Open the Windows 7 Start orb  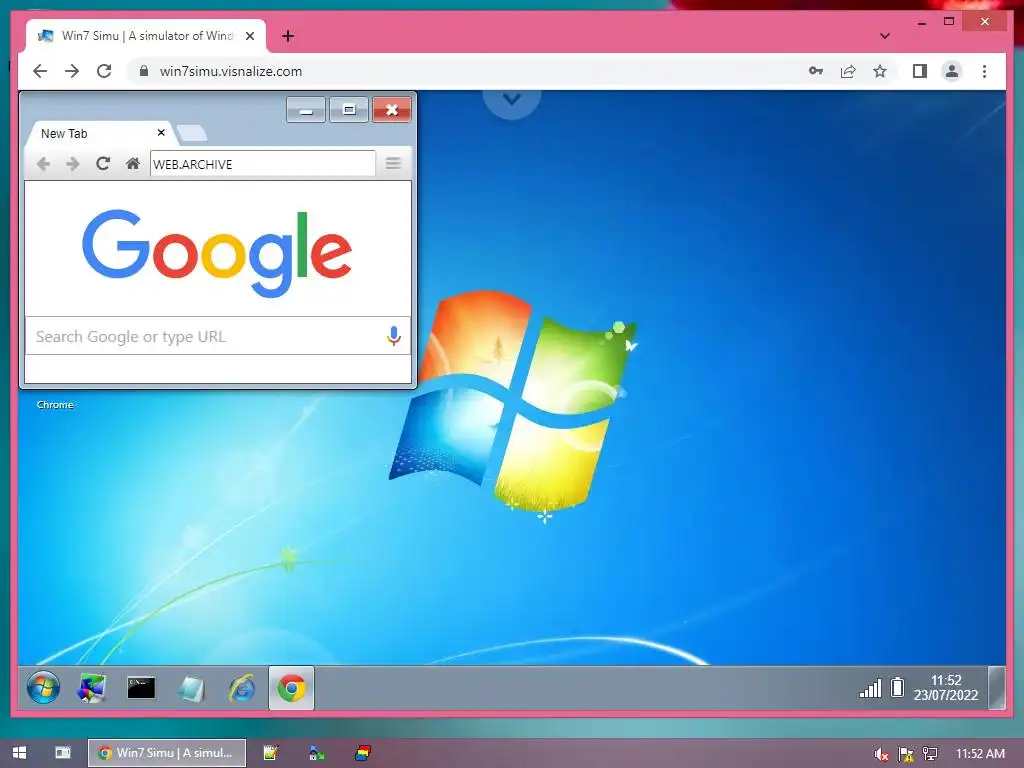(x=43, y=688)
